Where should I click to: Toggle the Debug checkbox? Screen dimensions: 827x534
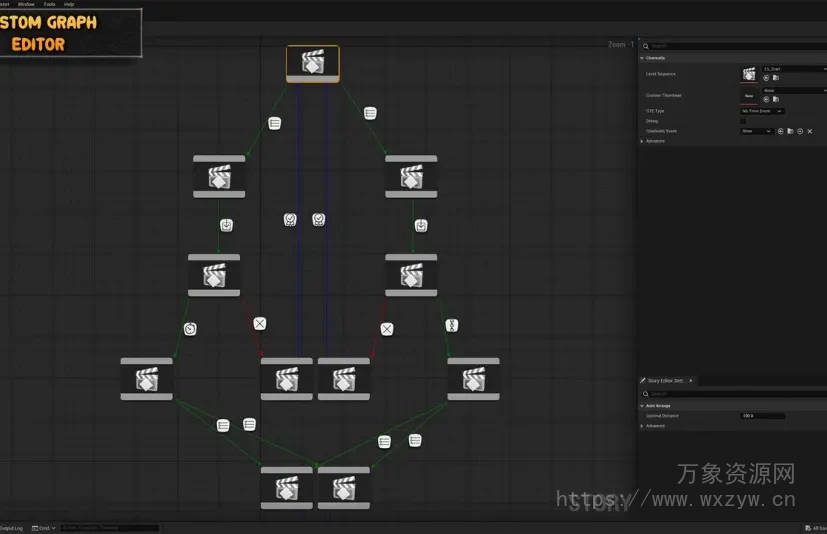743,121
